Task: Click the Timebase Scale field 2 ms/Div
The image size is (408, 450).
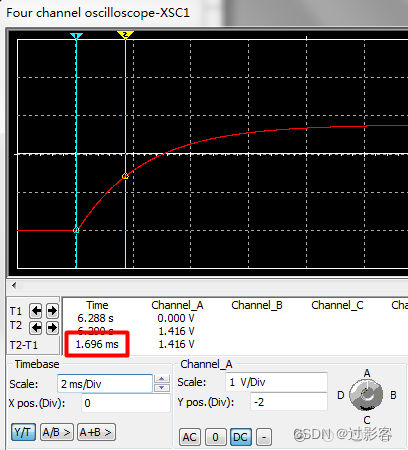Action: click(x=105, y=384)
